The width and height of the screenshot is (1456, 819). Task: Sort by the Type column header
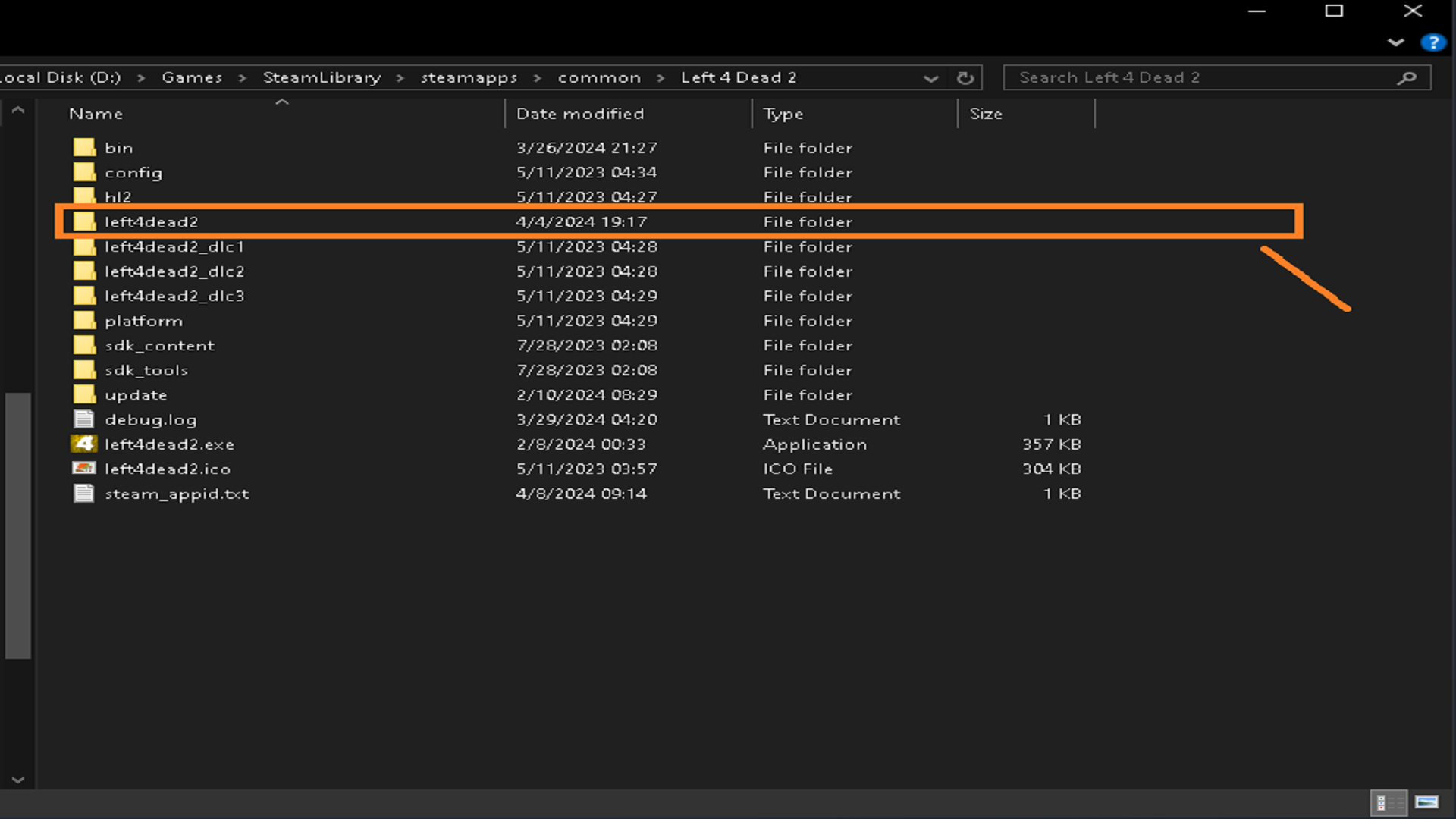(783, 114)
